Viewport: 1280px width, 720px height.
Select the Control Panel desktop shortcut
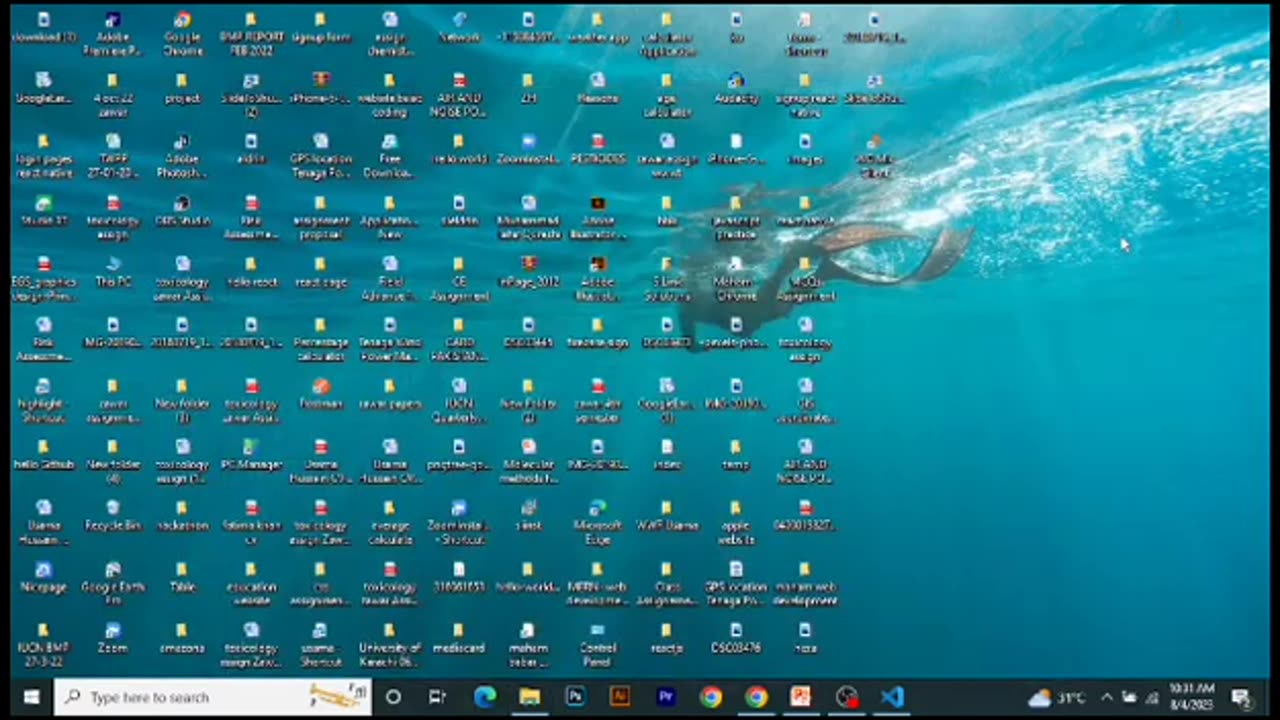[597, 644]
